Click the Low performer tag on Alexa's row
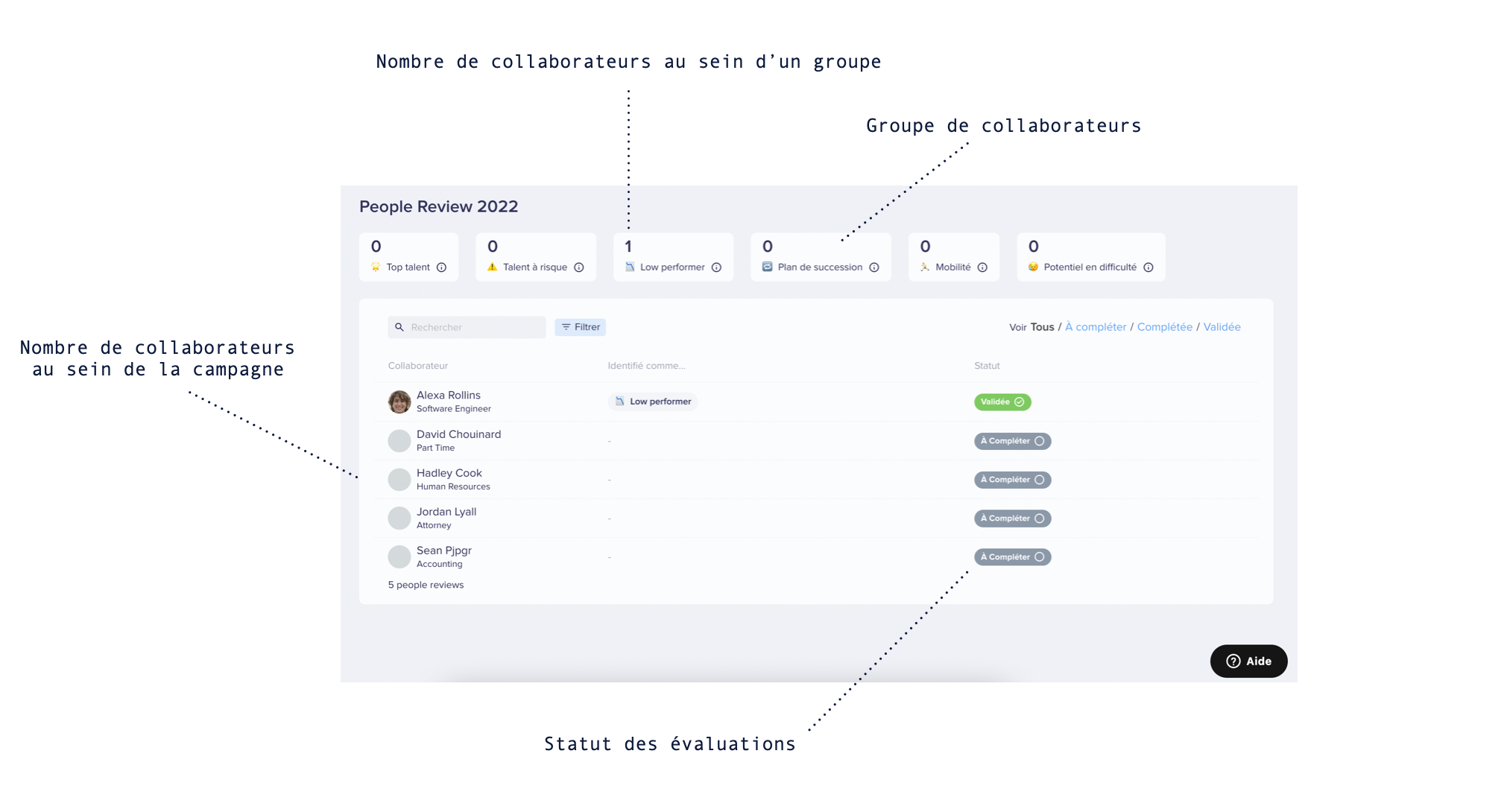 (653, 402)
